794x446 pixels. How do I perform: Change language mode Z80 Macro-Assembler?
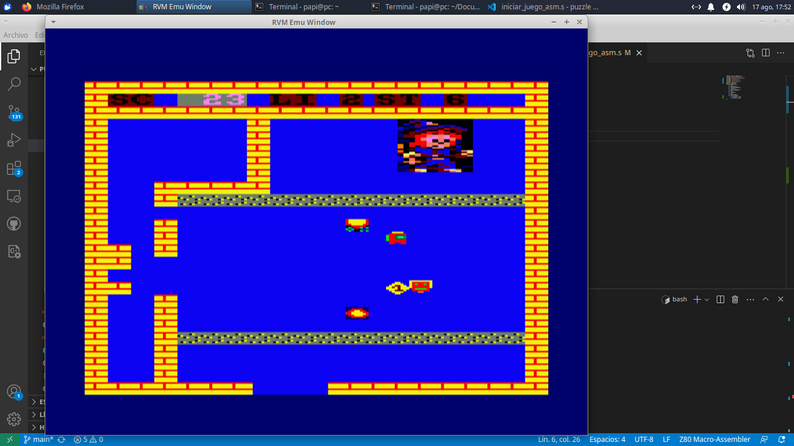coord(714,439)
